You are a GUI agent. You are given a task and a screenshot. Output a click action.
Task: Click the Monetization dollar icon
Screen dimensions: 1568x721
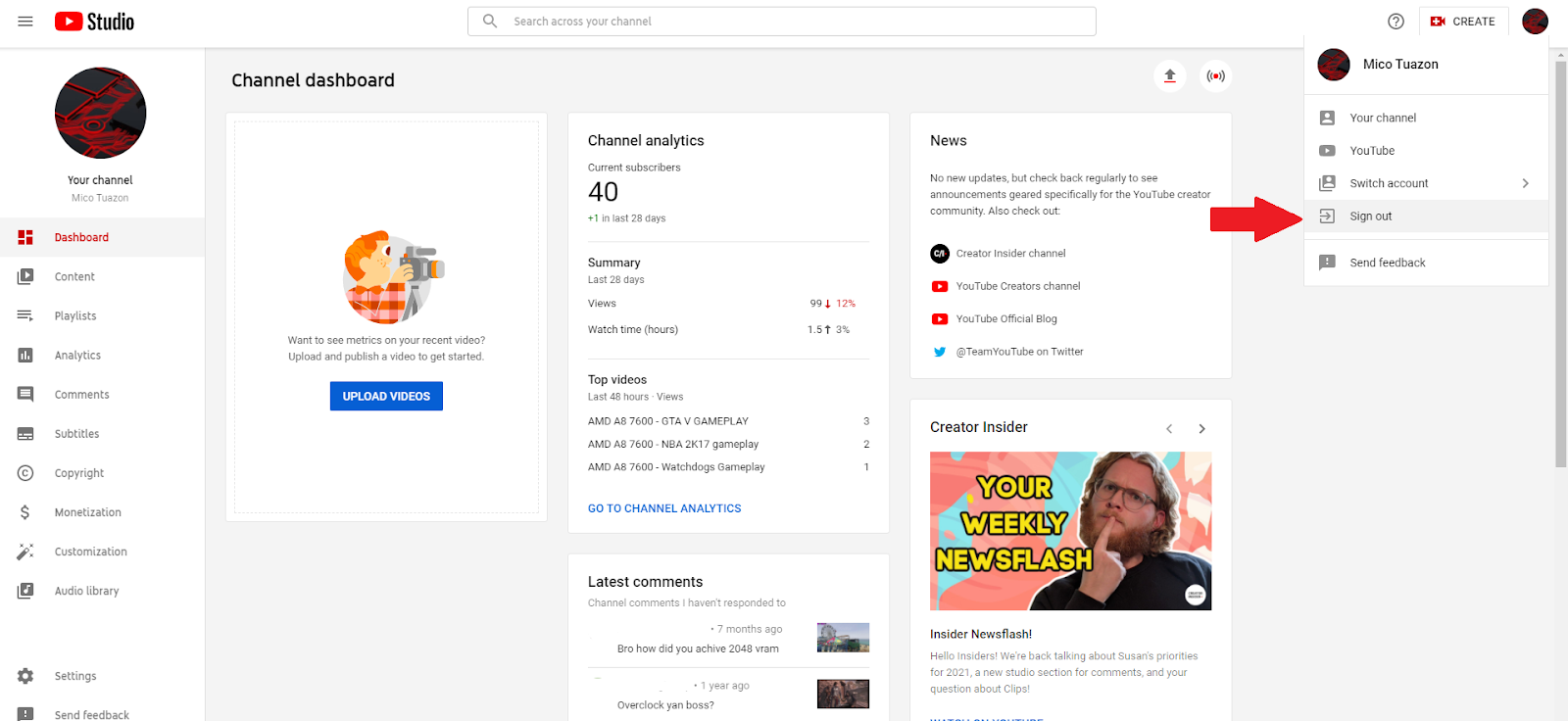[x=25, y=512]
